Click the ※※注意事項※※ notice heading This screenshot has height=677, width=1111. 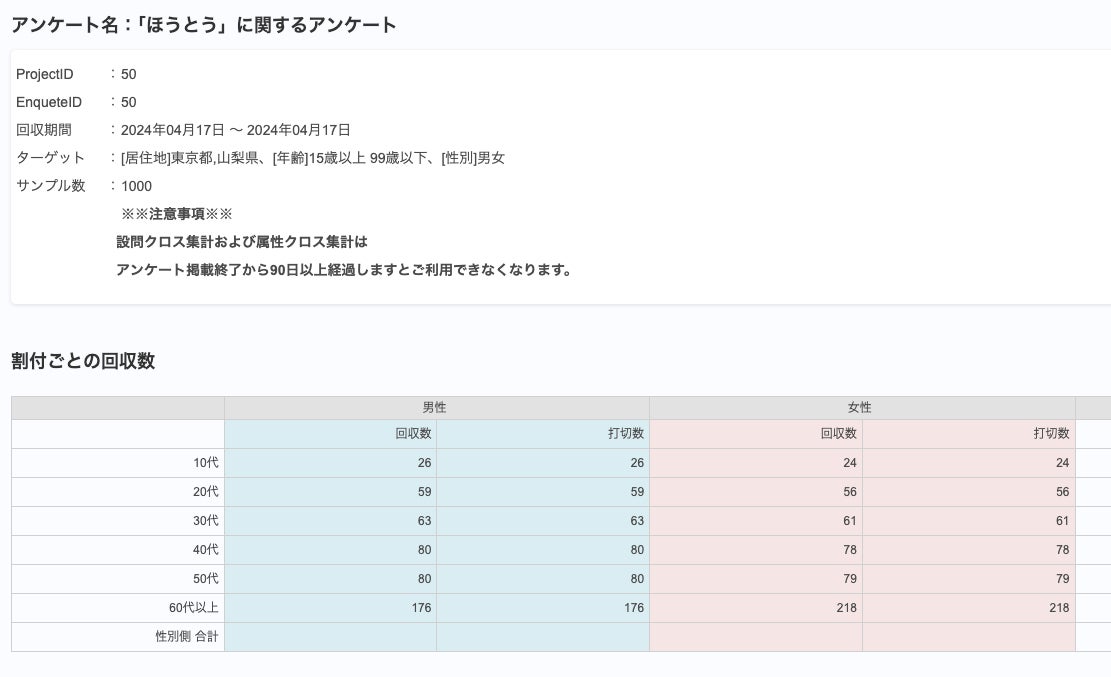click(x=177, y=214)
